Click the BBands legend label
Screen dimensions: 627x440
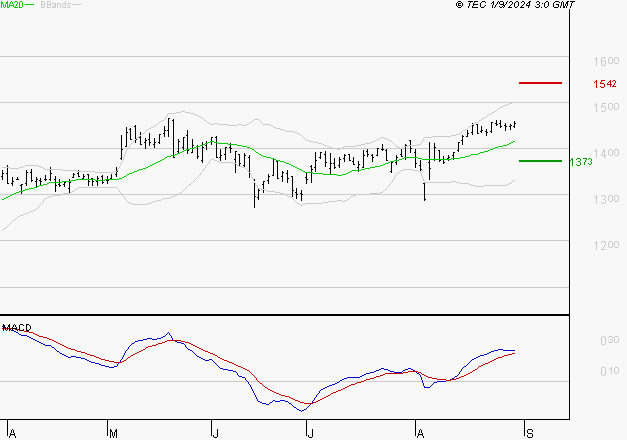56,5
